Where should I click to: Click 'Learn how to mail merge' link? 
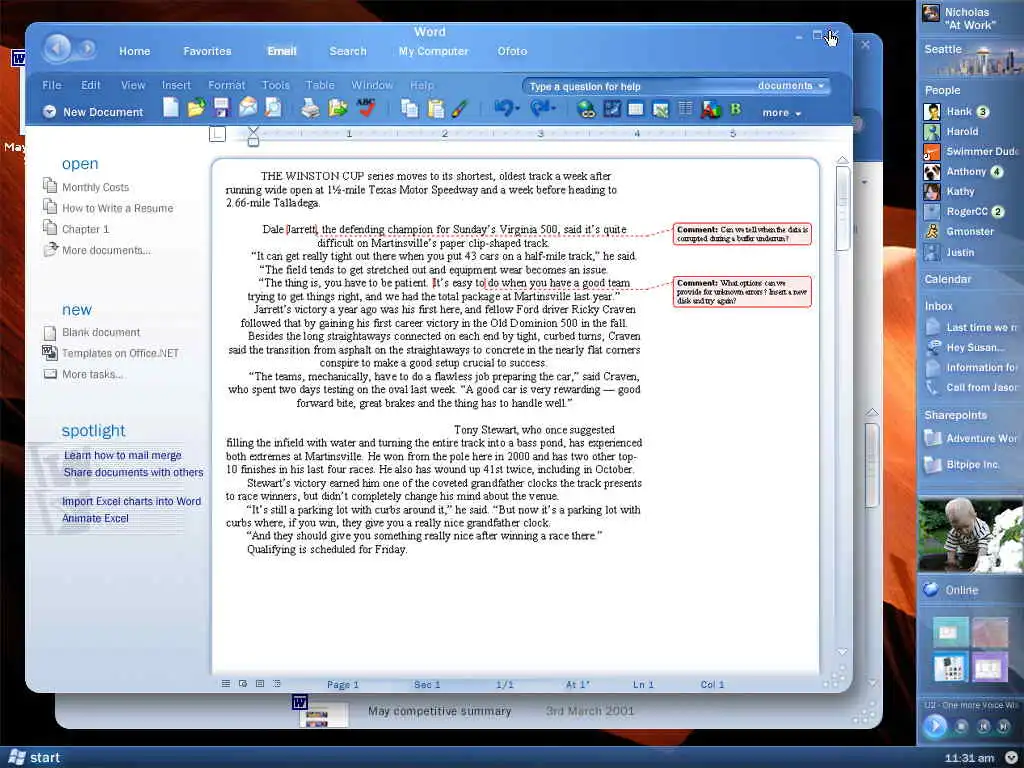[123, 455]
